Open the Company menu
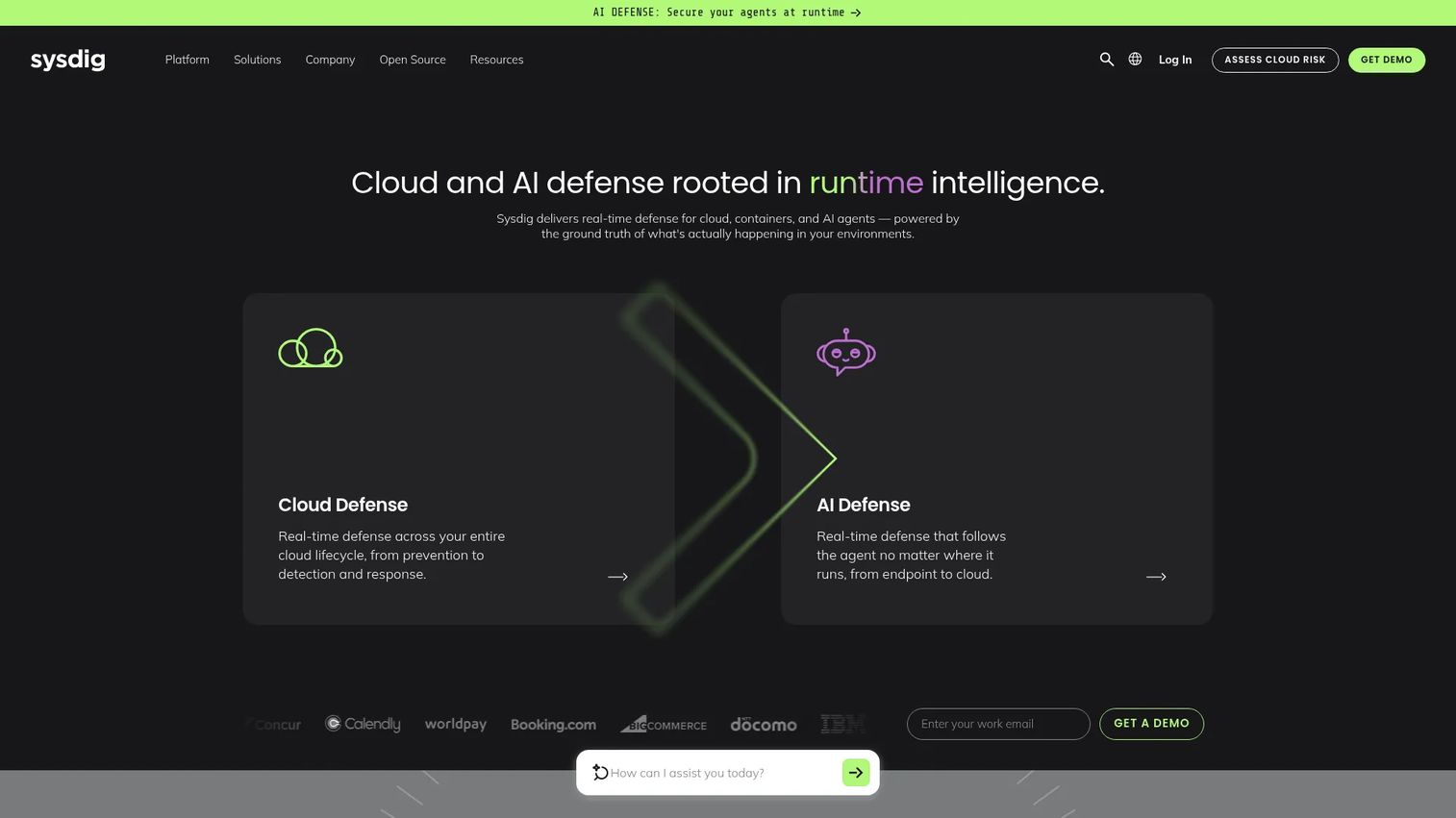Screen dimensions: 1456x818 pos(330,60)
